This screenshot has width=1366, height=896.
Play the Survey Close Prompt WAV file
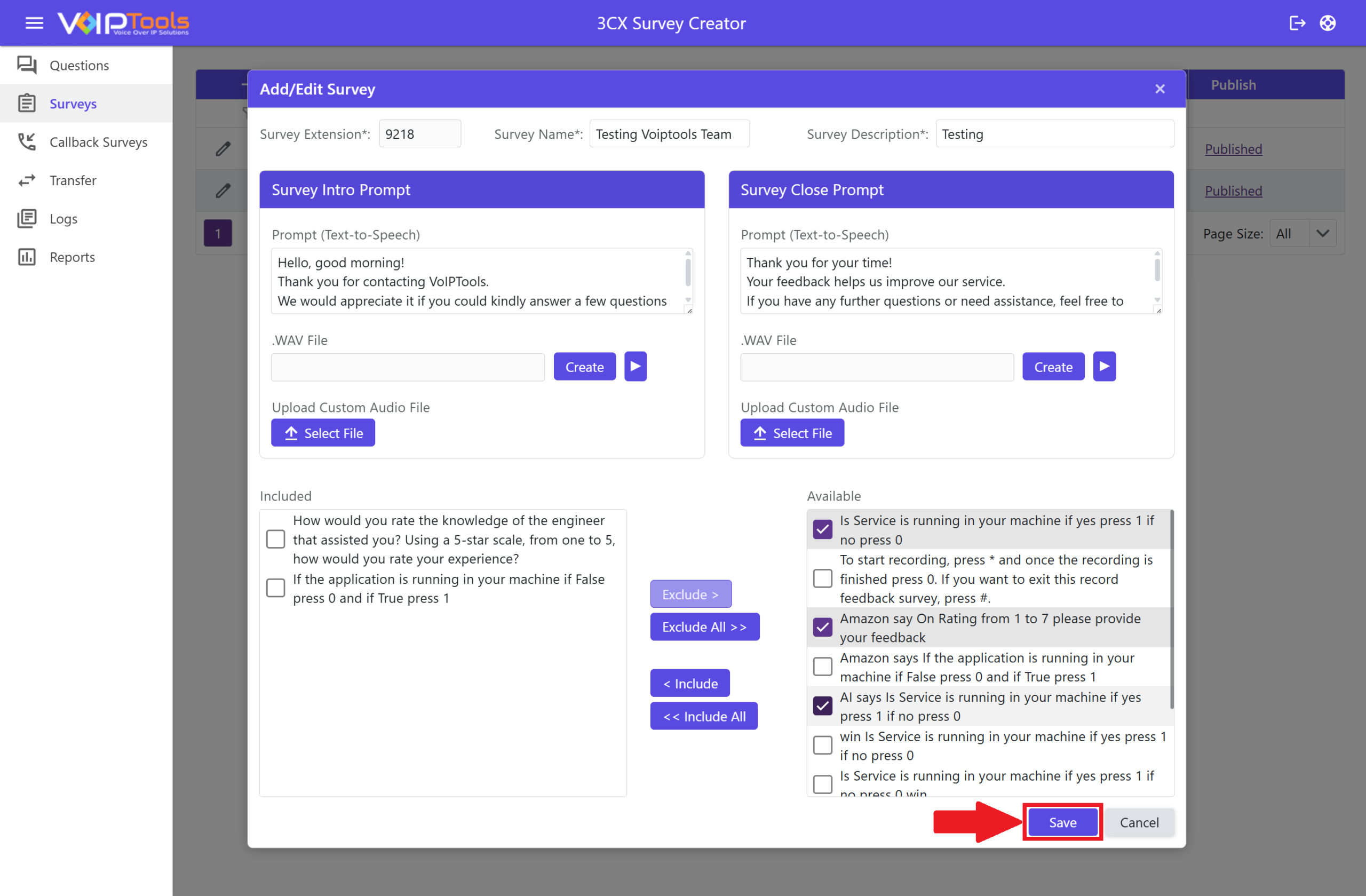coord(1105,366)
